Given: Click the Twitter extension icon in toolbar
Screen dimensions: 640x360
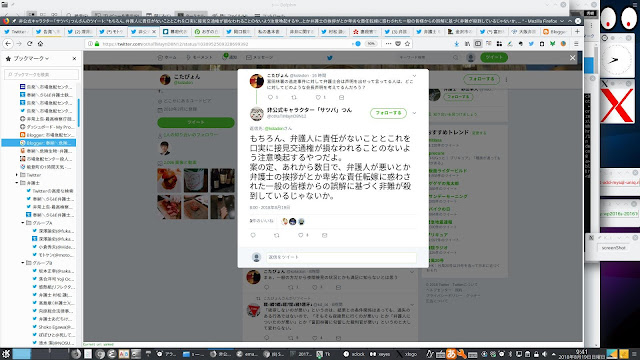Looking at the screenshot, I should [531, 44].
